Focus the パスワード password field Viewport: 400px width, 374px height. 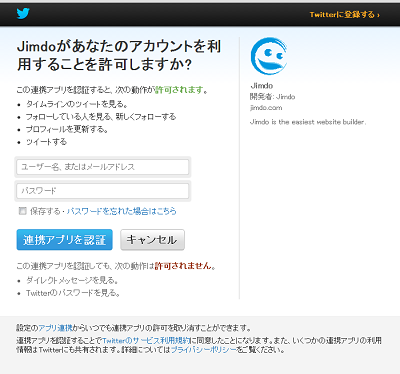point(103,191)
